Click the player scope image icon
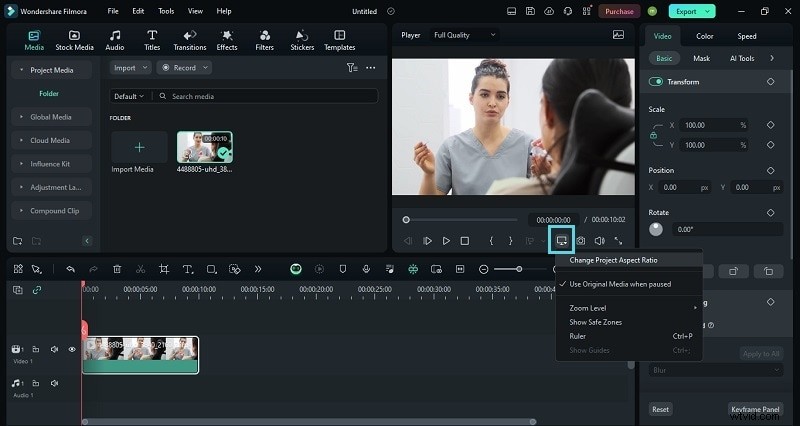800x426 pixels. click(618, 35)
